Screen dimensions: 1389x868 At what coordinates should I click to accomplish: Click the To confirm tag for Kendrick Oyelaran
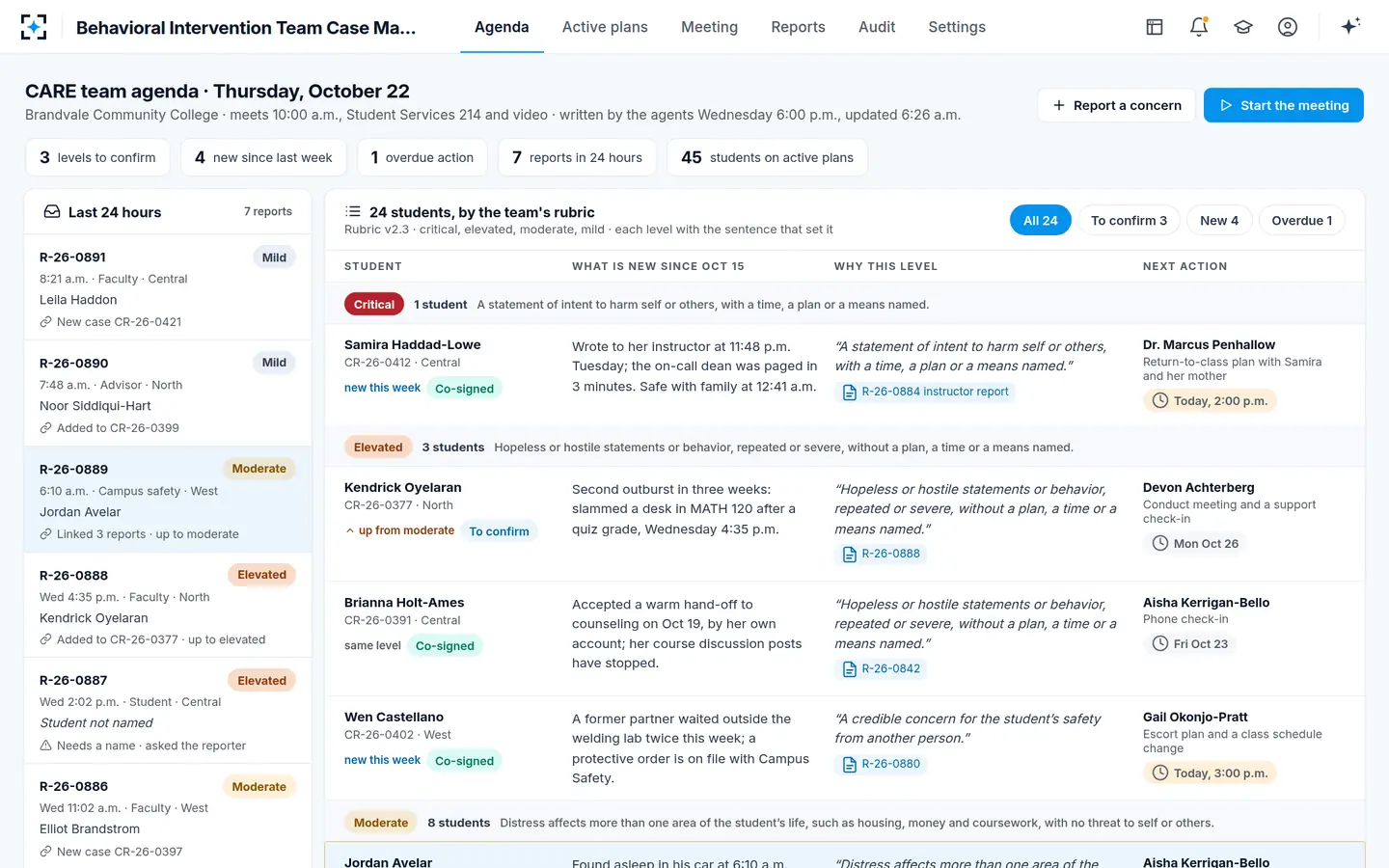coord(499,531)
